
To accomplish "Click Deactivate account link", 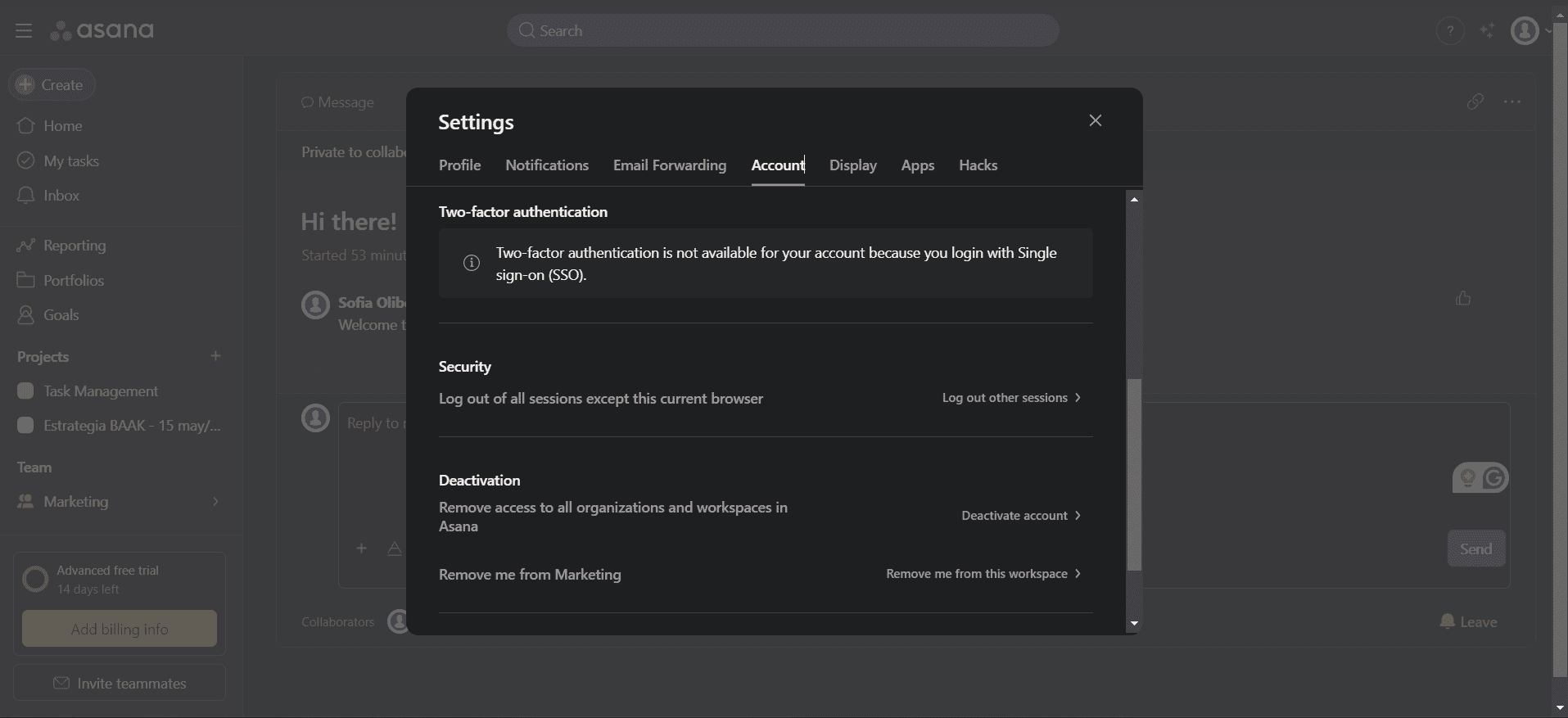I will click(1021, 516).
